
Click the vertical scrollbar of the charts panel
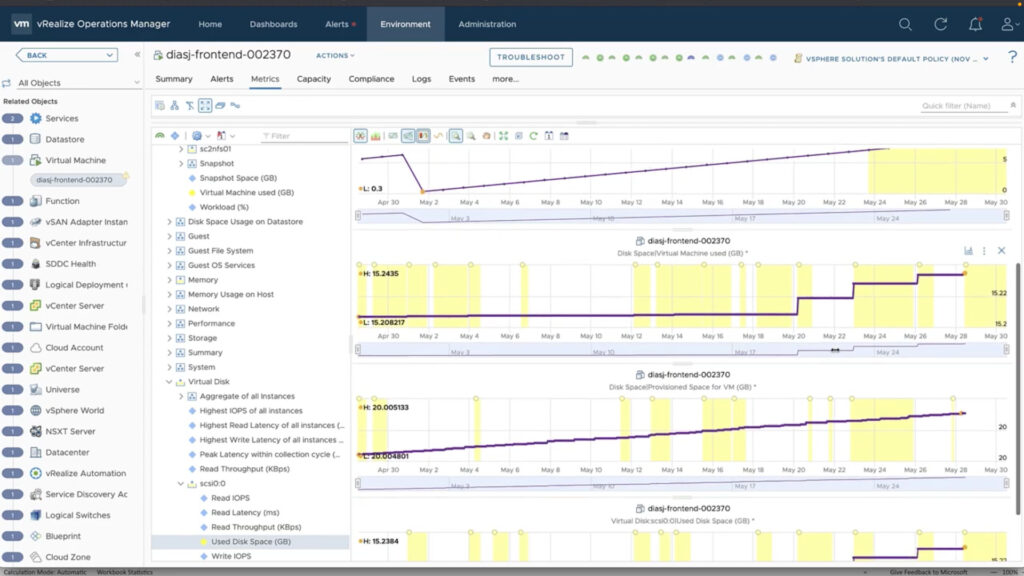pyautogui.click(x=1017, y=389)
